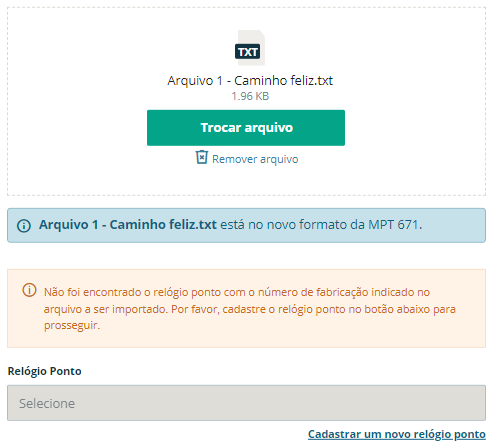
Task: Open Cadastrar um novo relógio ponto link
Action: click(x=397, y=434)
